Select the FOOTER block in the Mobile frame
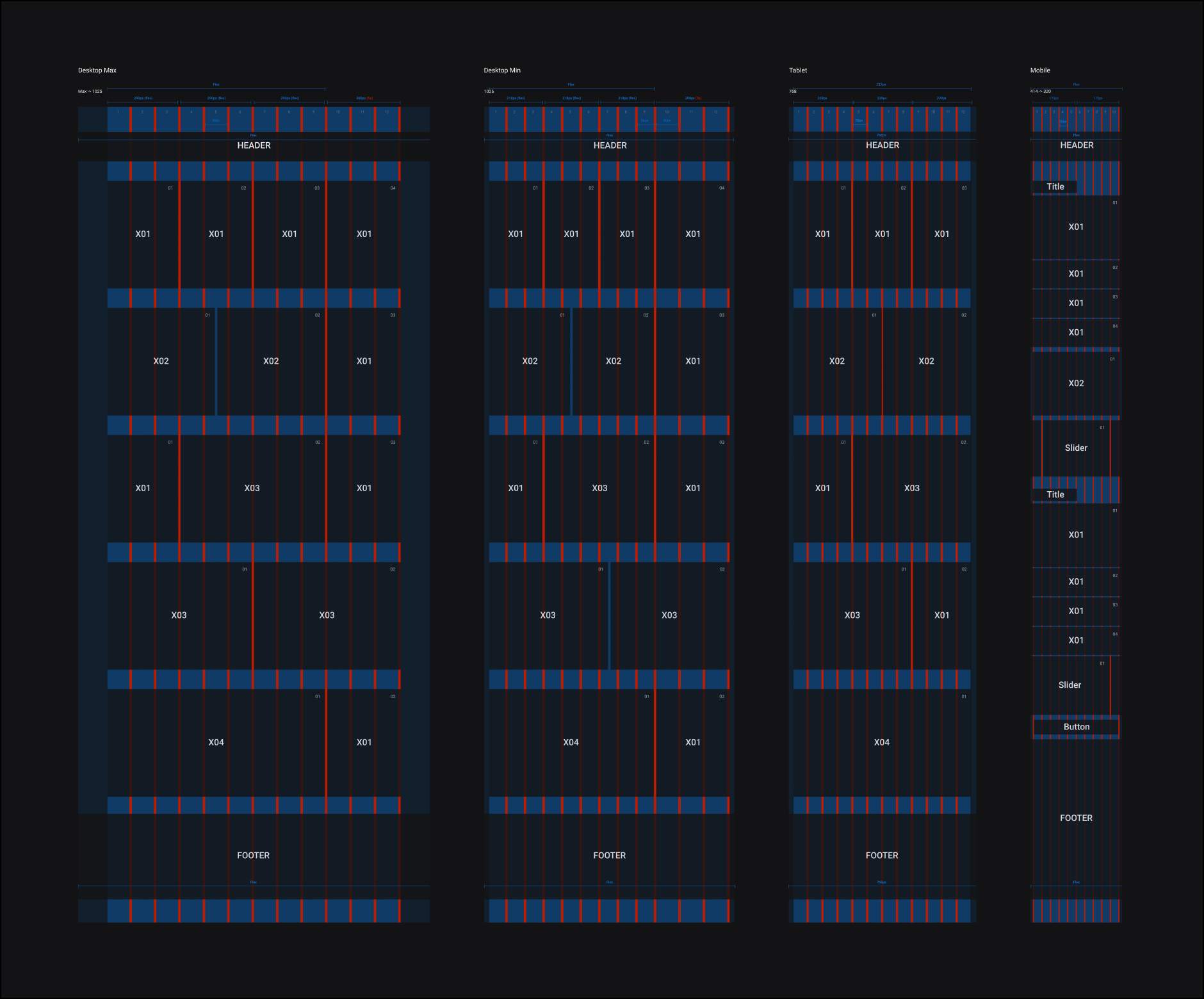 [x=1076, y=818]
